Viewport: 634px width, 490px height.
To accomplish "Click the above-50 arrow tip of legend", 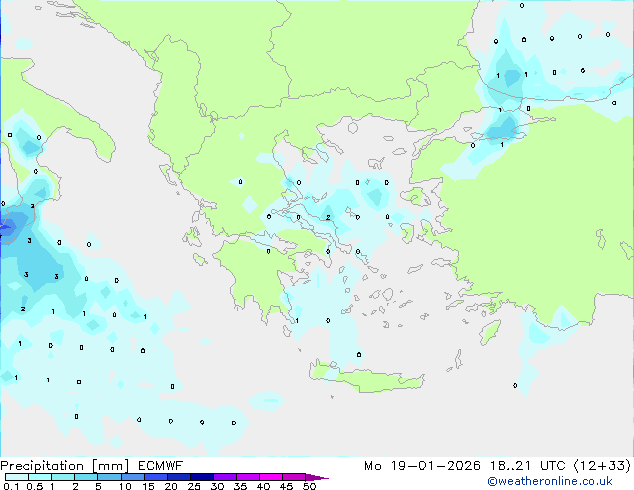I will [x=317, y=477].
